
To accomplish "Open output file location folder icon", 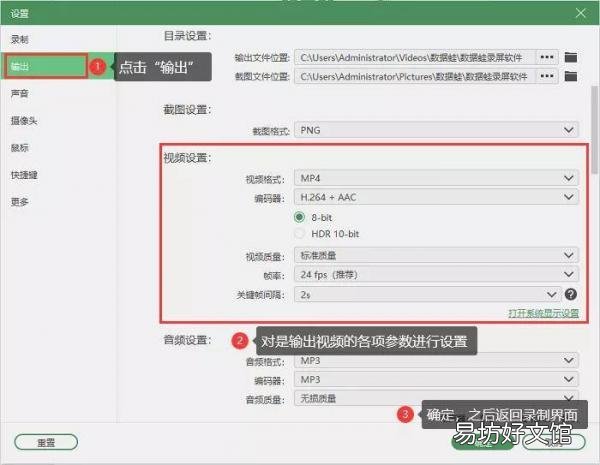I will coord(571,57).
